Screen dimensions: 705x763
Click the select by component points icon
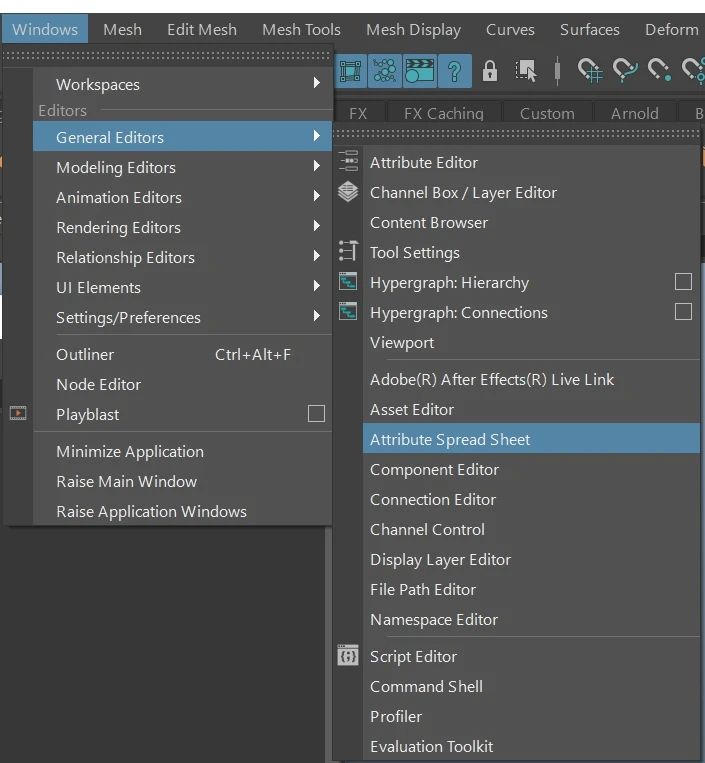click(x=384, y=71)
